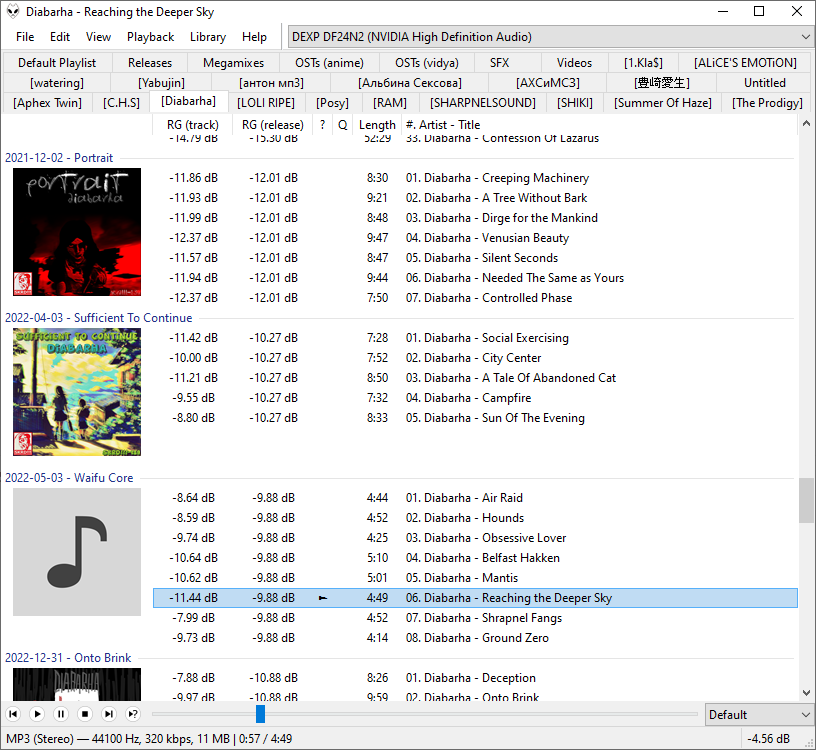Click the playlist vertical scrollbar thumb
This screenshot has width=816, height=750.
coord(806,500)
